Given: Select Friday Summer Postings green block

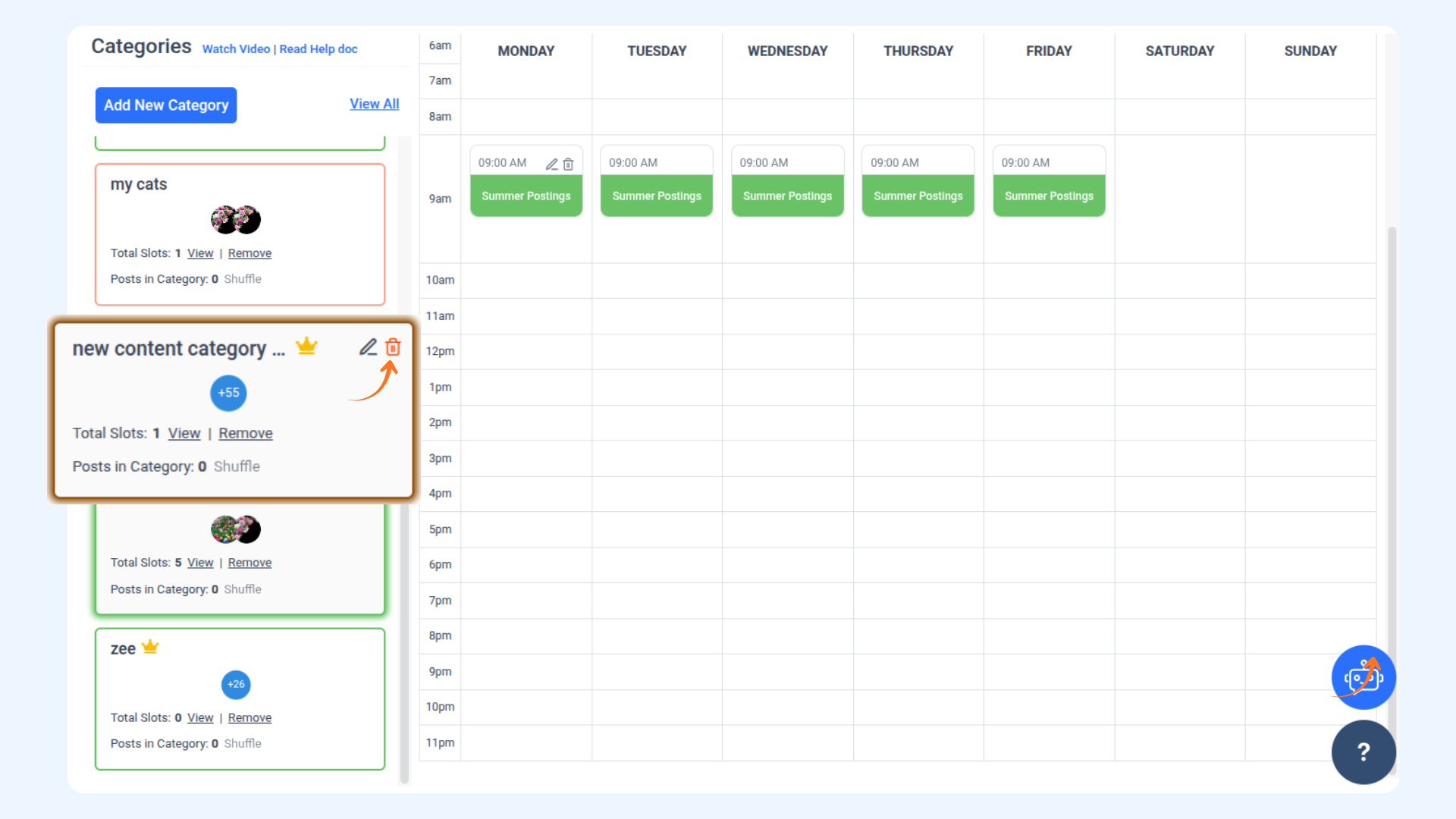Looking at the screenshot, I should click(x=1049, y=196).
